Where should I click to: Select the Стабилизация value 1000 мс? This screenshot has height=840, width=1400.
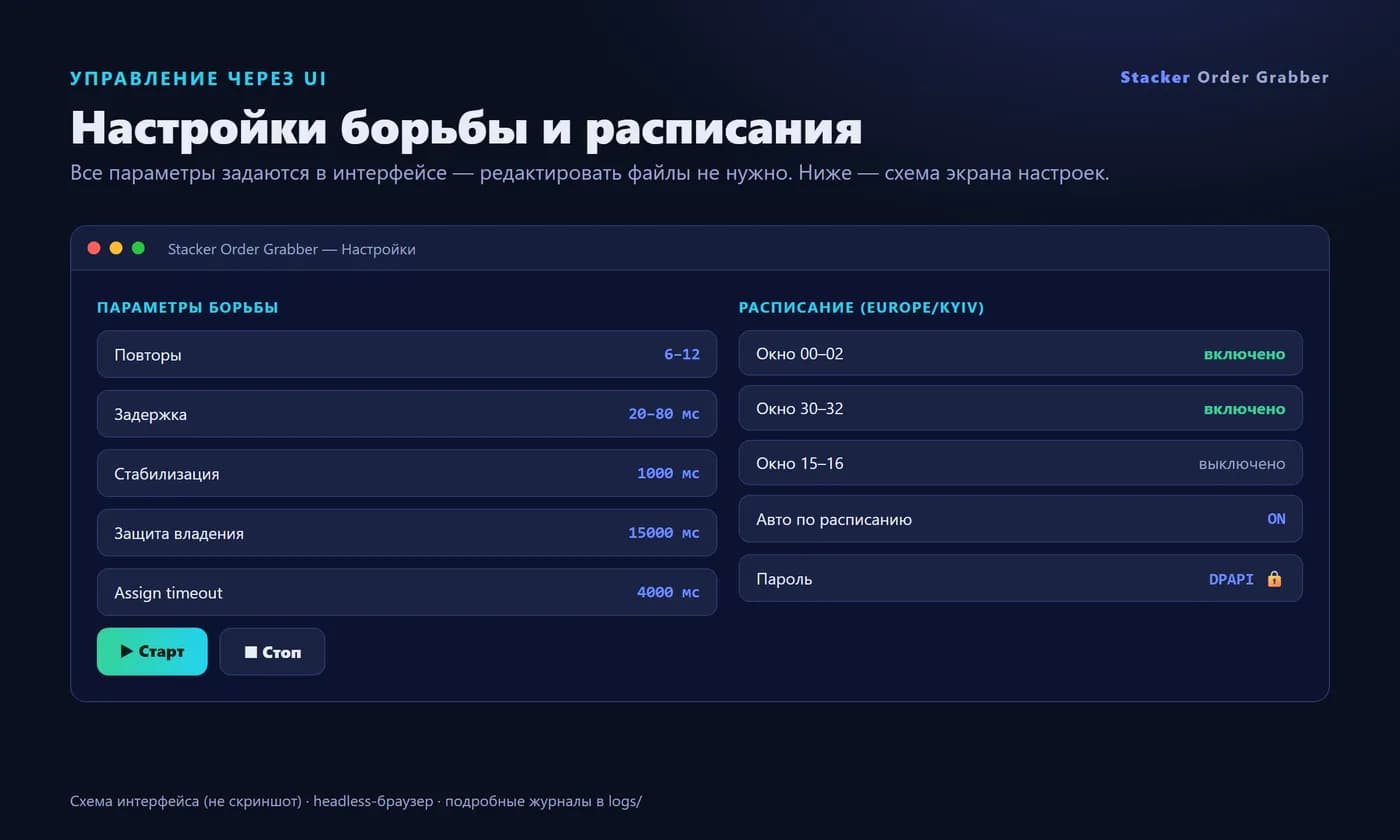coord(668,474)
